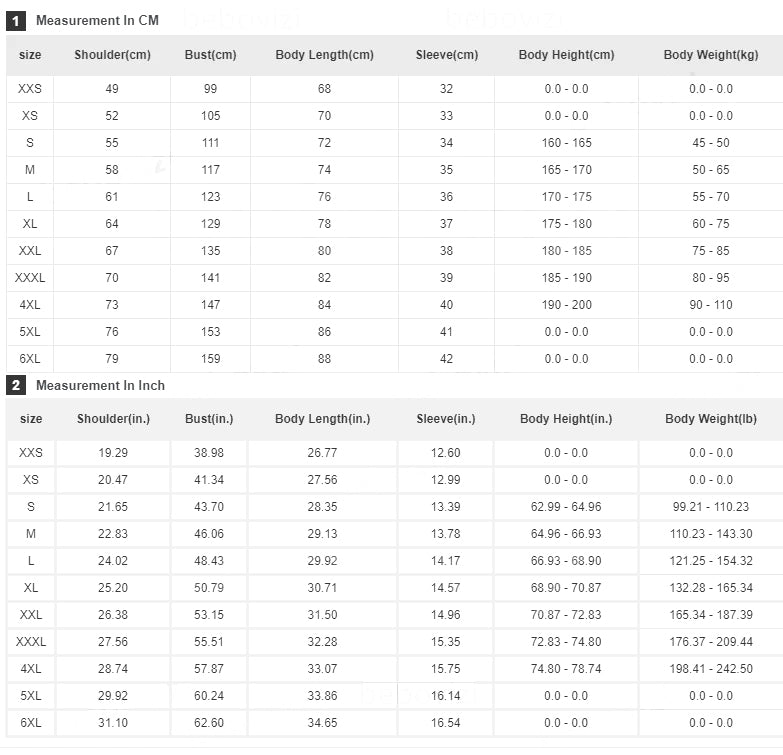This screenshot has height=755, width=783.
Task: Click the Sleeve(cm) column header
Action: pos(446,55)
